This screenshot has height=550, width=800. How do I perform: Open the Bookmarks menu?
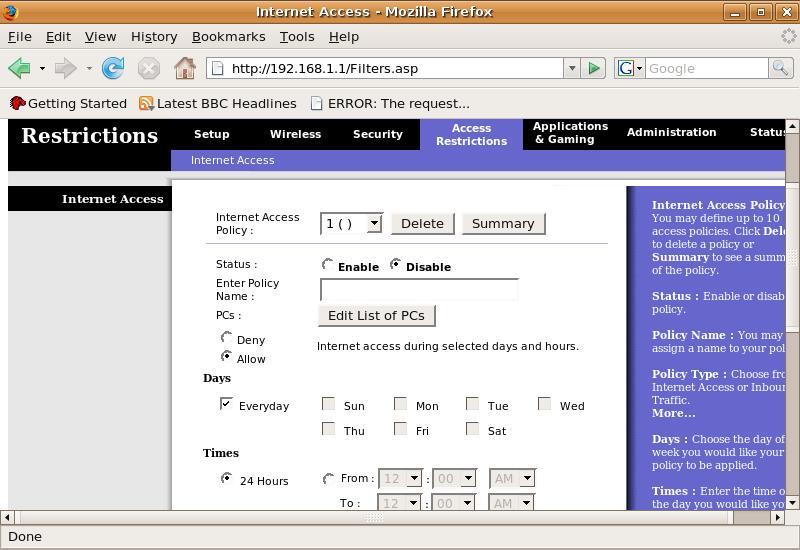pos(228,36)
